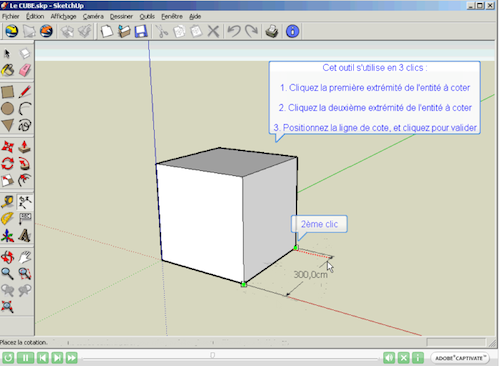Activate the Rectangle drawing tool

pyautogui.click(x=7, y=92)
